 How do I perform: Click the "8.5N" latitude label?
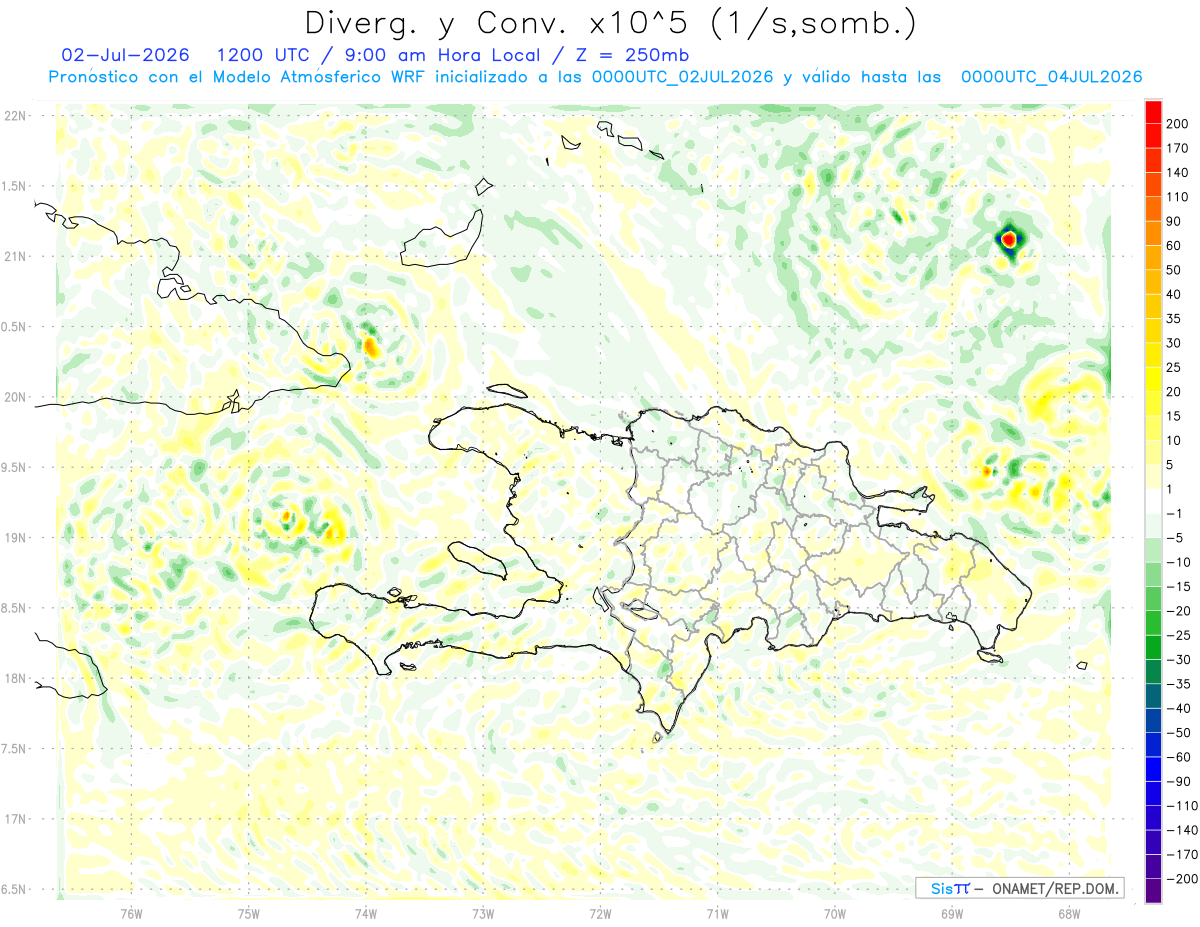coord(14,609)
